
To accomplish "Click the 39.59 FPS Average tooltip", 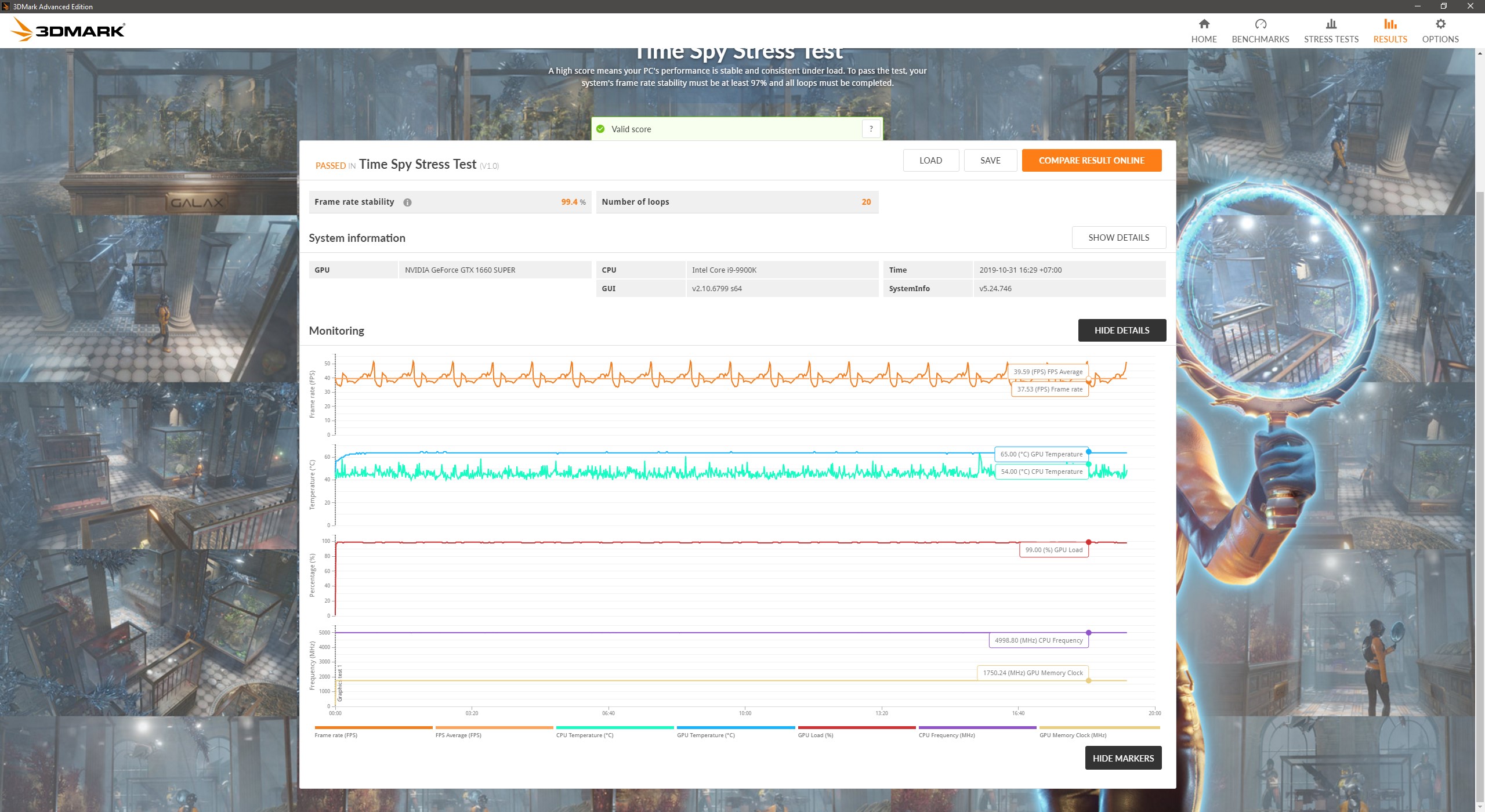I will [x=1048, y=372].
